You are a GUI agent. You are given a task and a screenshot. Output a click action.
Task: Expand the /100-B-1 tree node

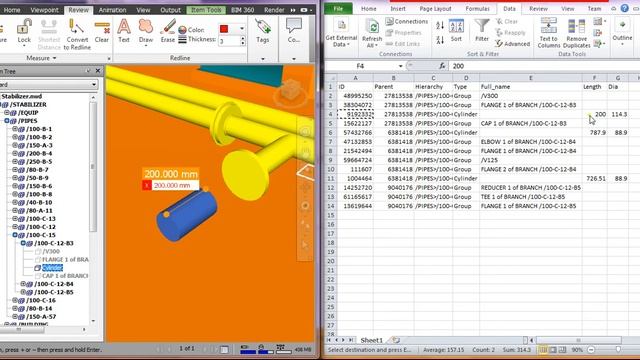coord(14,129)
